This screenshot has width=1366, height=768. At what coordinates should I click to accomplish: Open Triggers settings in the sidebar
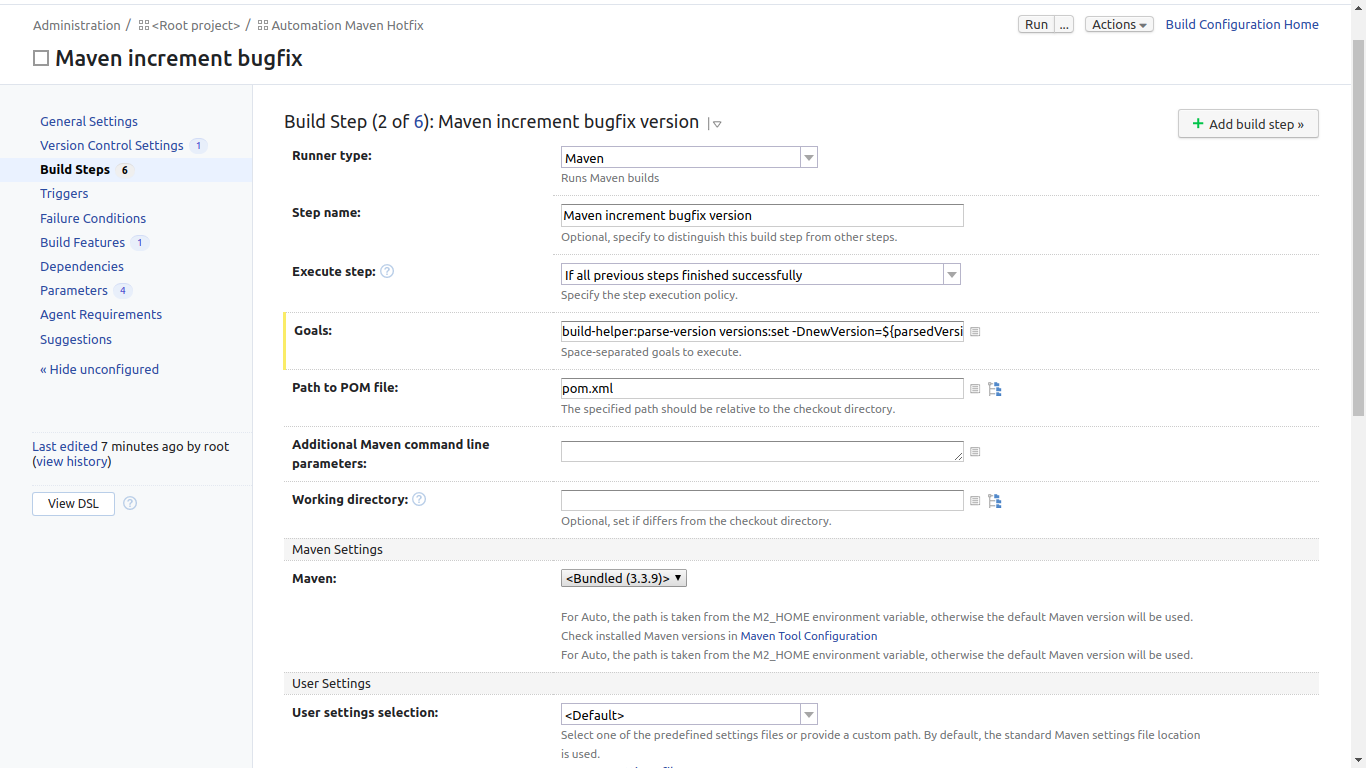click(64, 194)
